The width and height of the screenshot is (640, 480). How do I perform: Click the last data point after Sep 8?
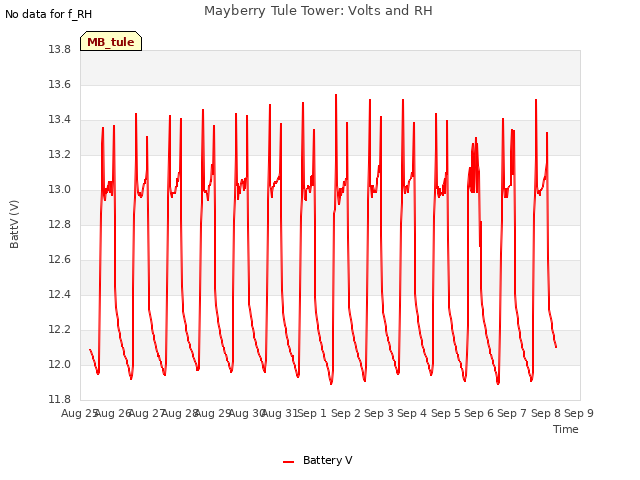point(556,347)
